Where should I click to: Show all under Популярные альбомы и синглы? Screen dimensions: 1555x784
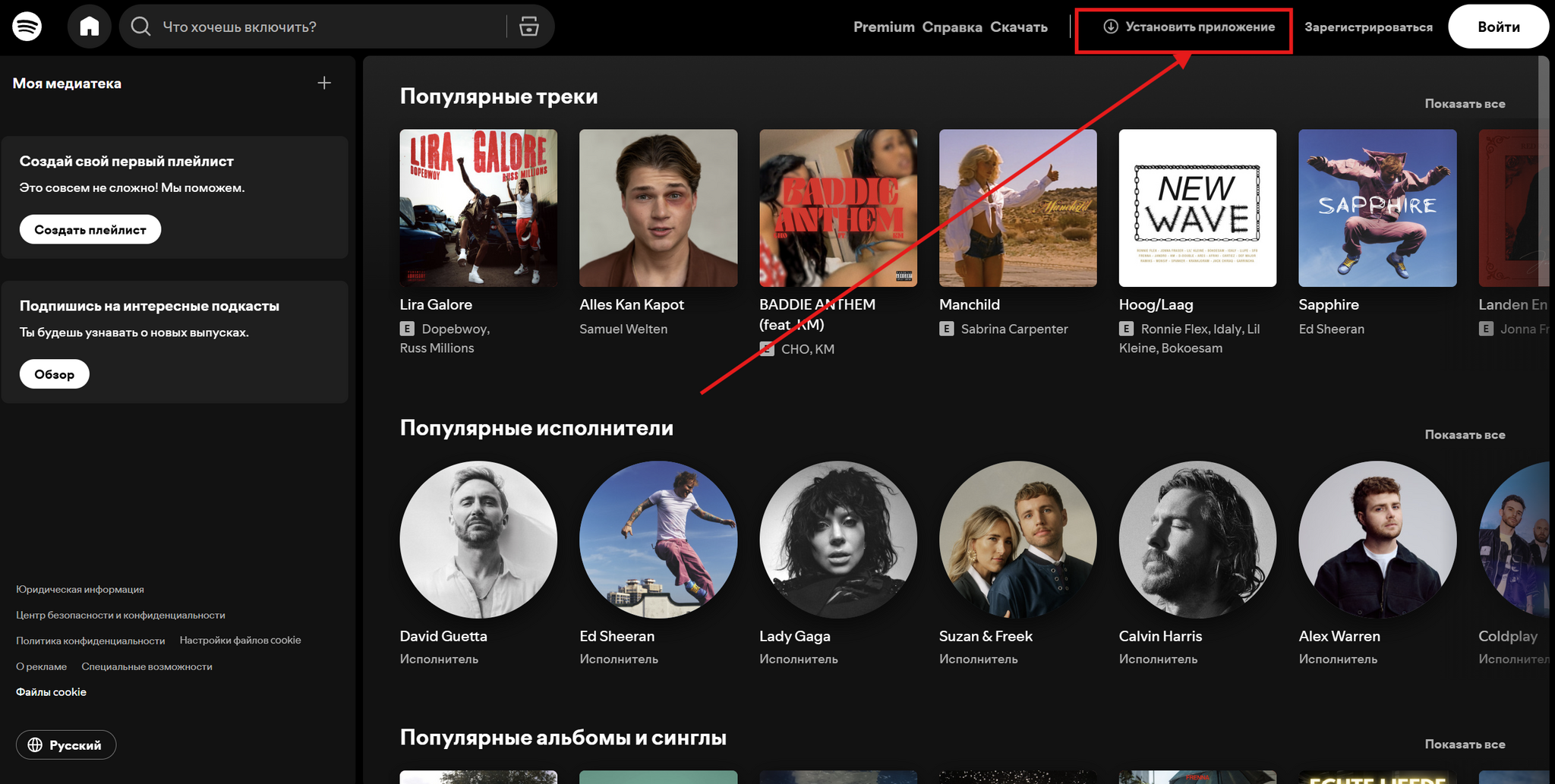point(1465,744)
